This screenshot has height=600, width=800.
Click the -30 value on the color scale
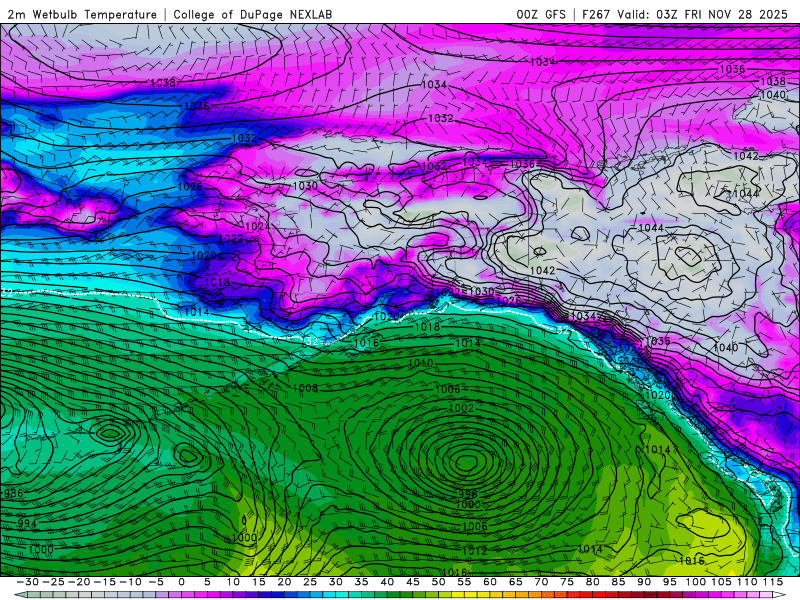[27, 582]
